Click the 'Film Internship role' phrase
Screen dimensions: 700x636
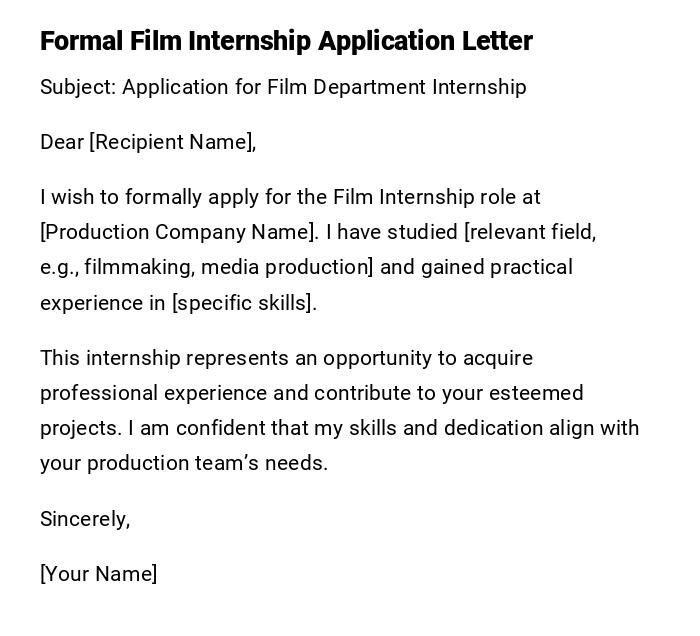point(422,197)
